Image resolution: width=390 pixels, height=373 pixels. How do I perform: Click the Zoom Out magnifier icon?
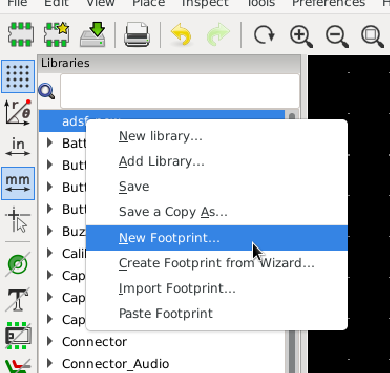(337, 35)
